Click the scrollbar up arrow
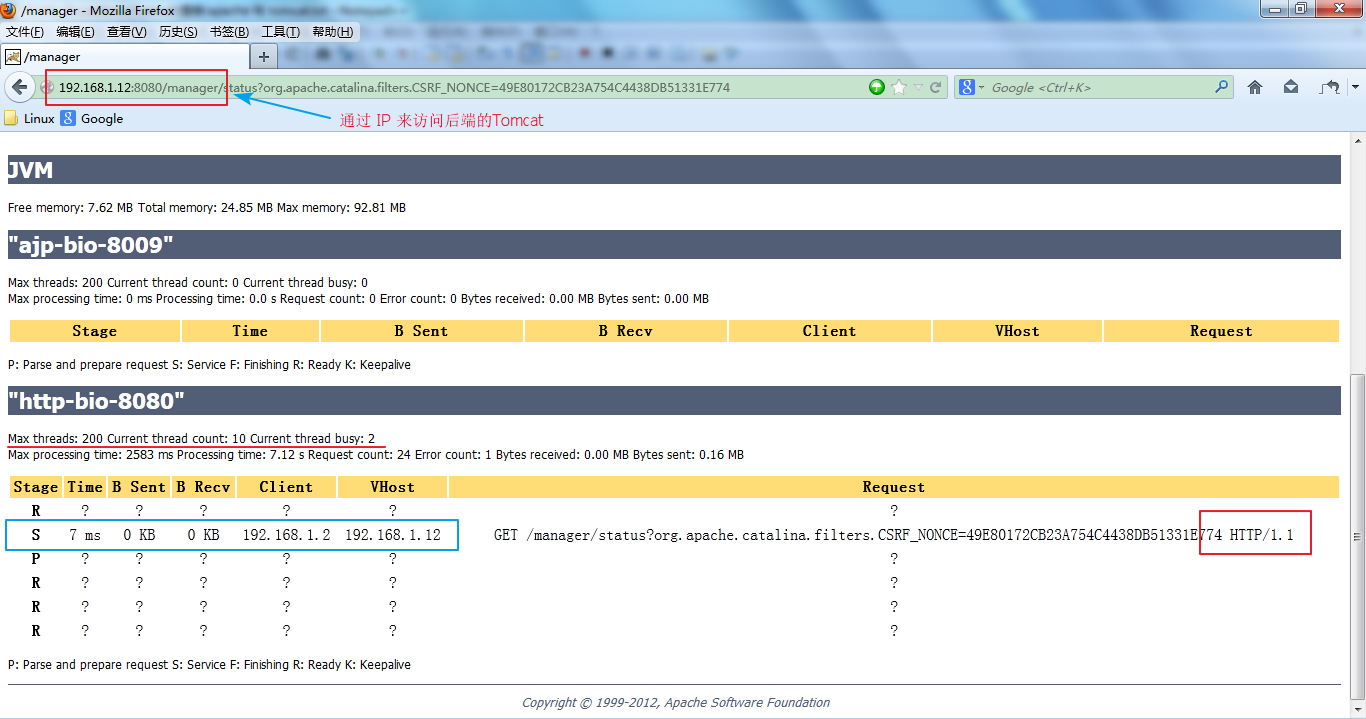1366x719 pixels. pos(1357,143)
